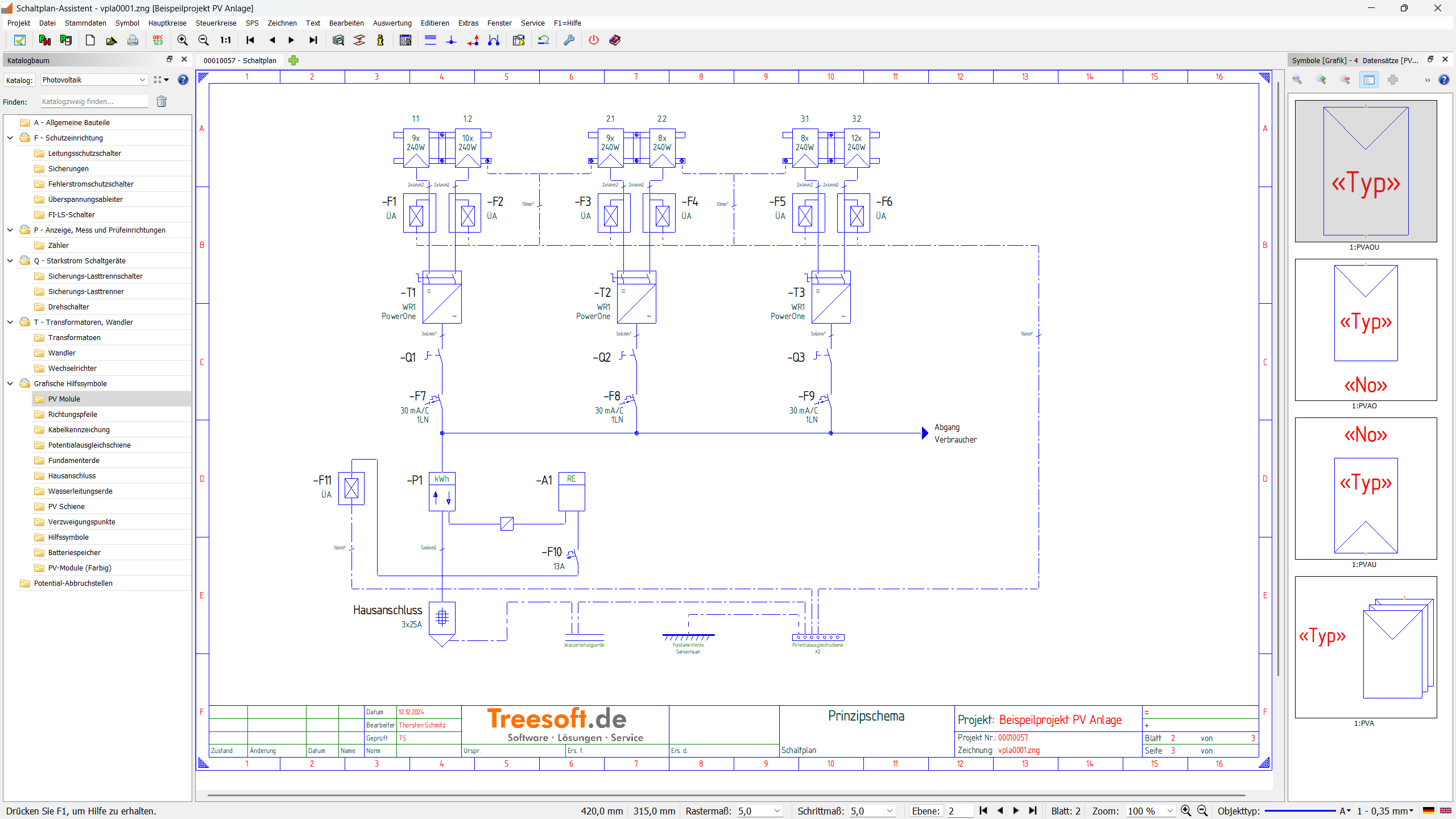Toggle the symbol panel list view button
This screenshot has width=1456, height=819.
[x=1368, y=80]
